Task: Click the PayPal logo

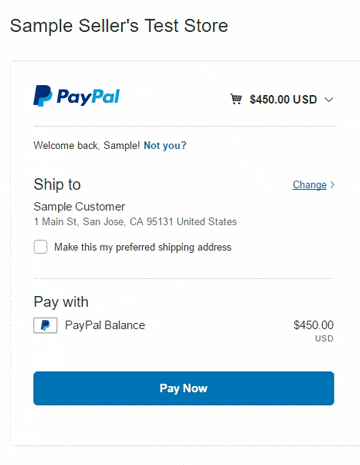Action: click(76, 96)
